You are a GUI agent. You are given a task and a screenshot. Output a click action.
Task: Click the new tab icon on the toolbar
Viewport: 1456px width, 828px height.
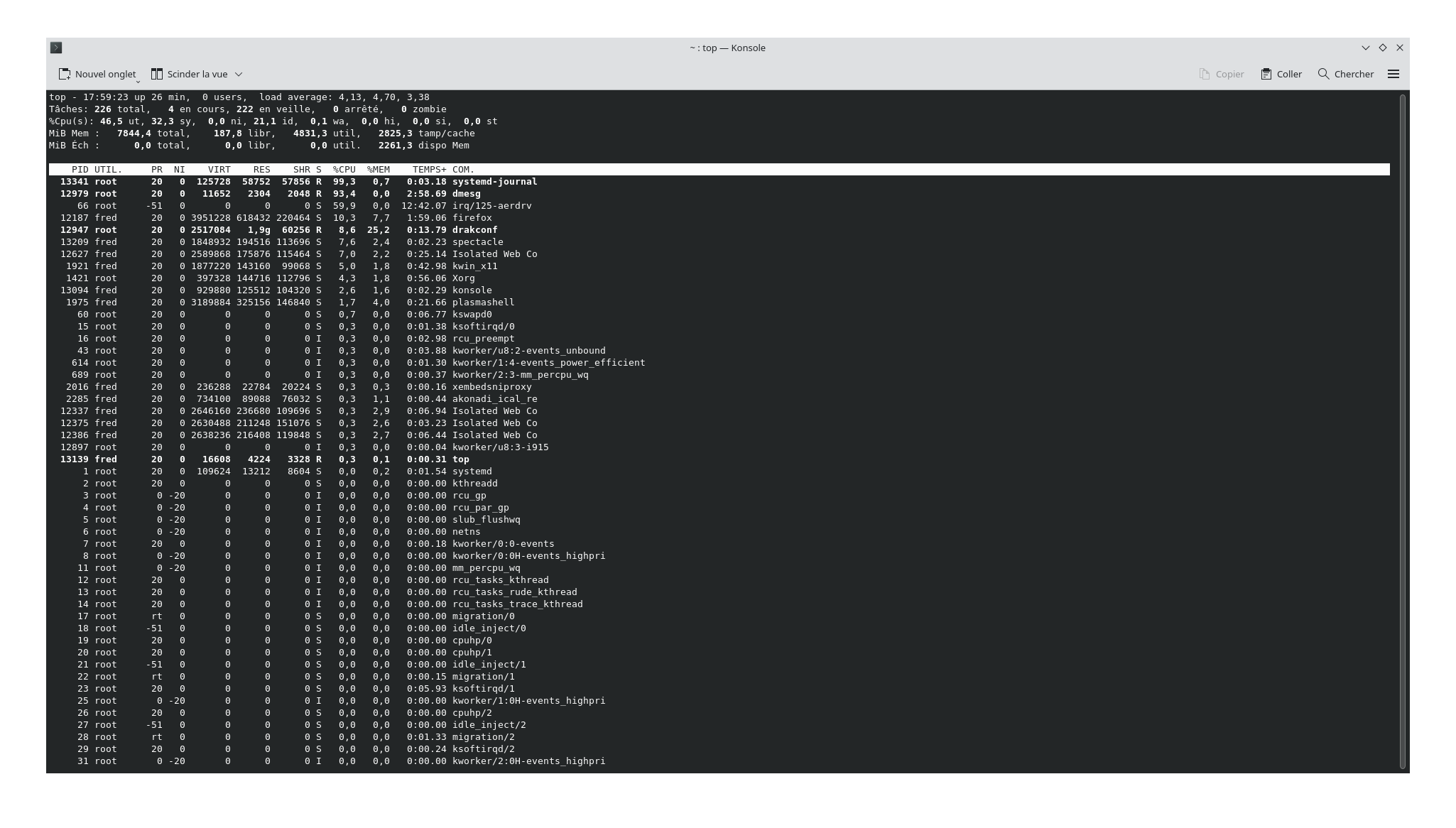(x=65, y=74)
